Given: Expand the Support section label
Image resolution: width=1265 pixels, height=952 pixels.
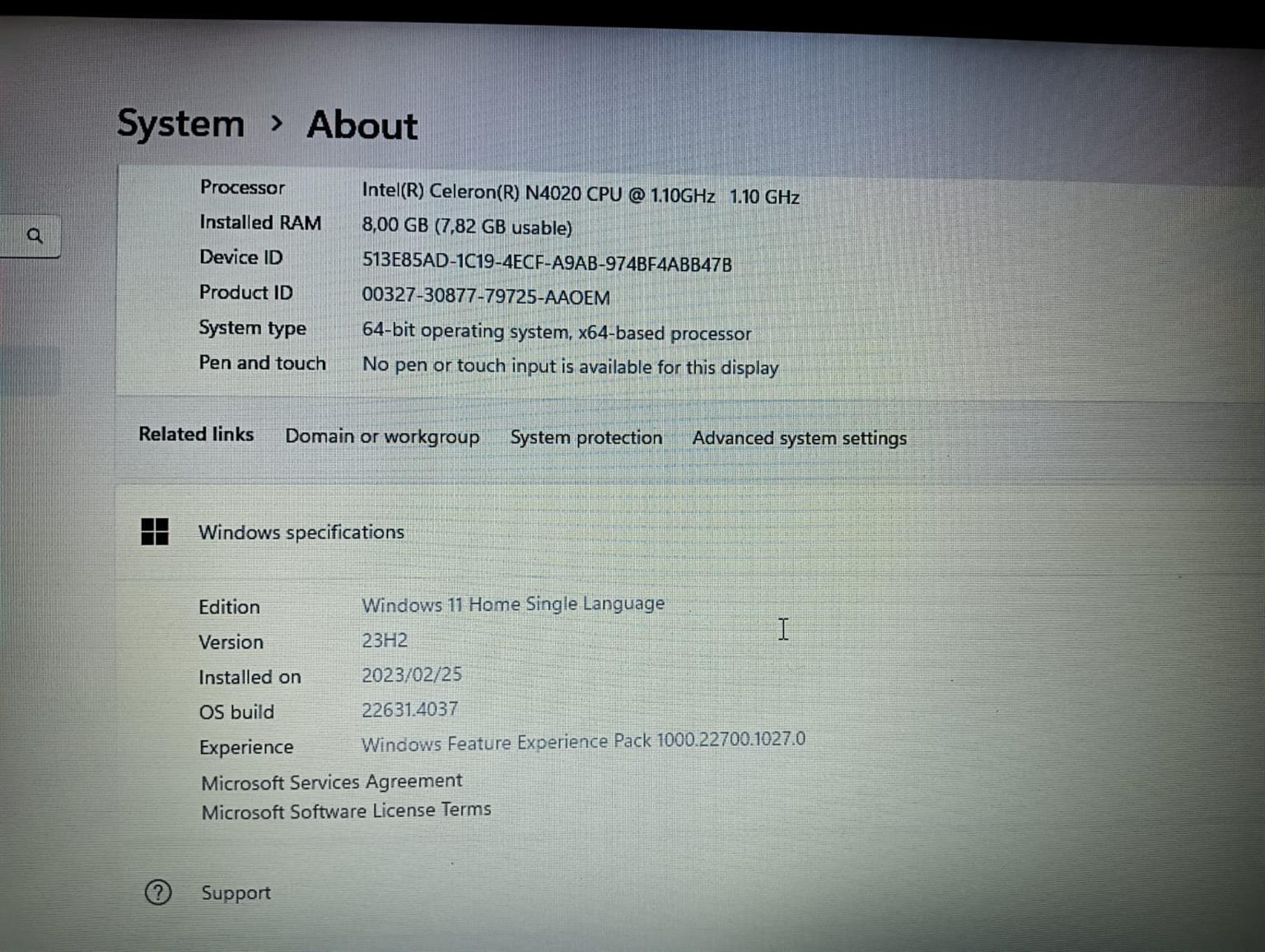Looking at the screenshot, I should click(x=236, y=893).
